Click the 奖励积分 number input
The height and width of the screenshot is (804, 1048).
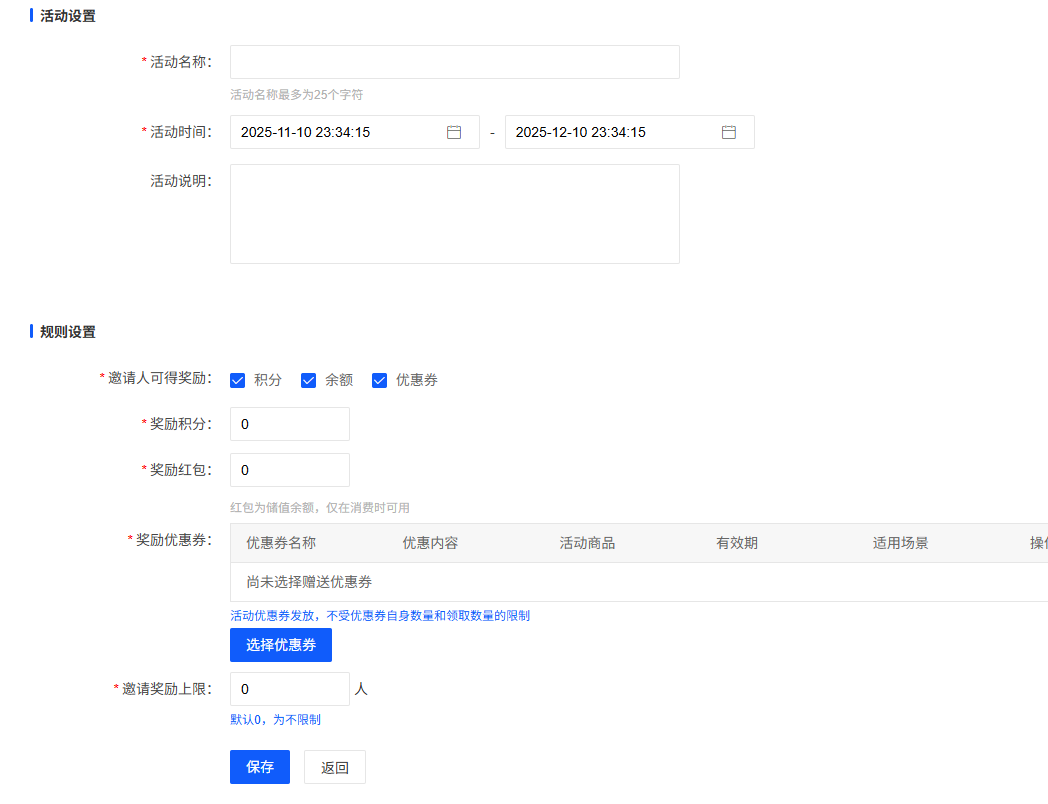tap(290, 424)
